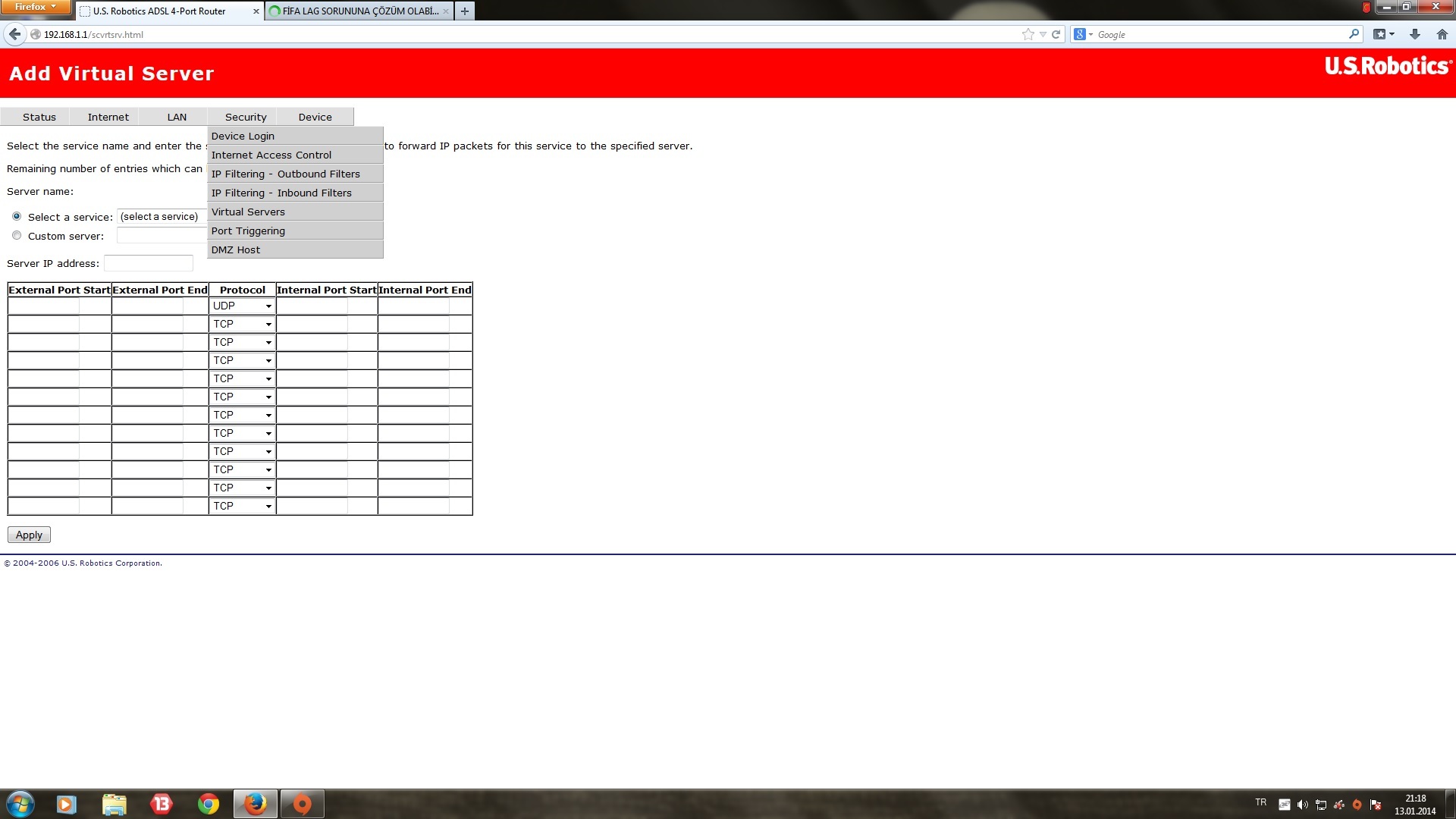
Task: Click the address bar URL
Action: pos(93,34)
